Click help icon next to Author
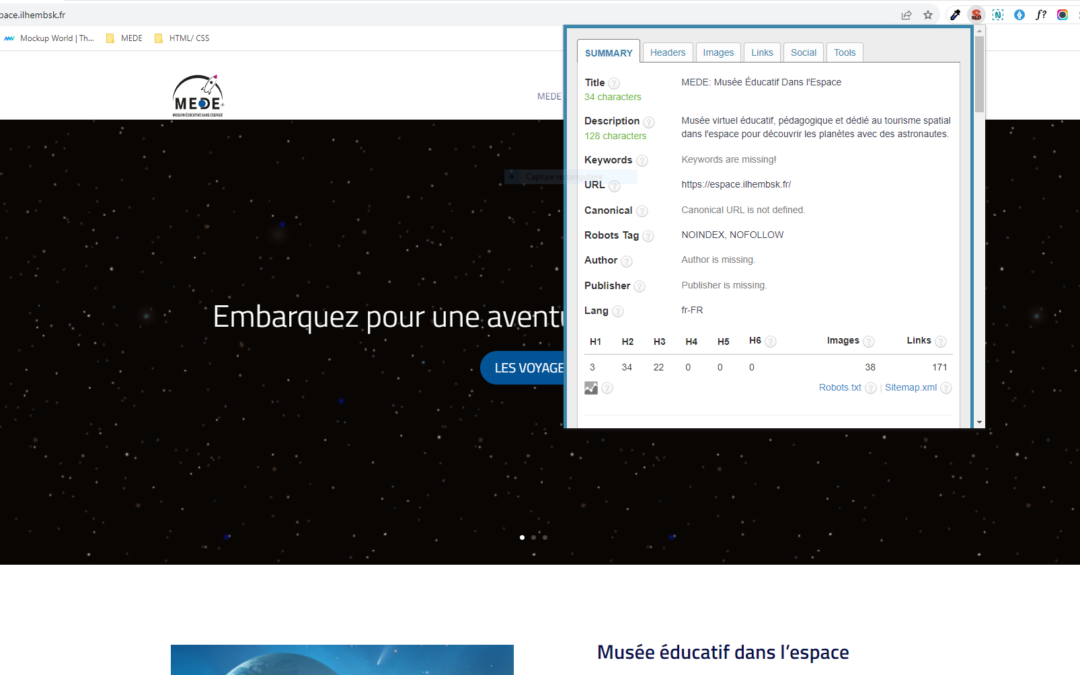Viewport: 1080px width, 675px height. coord(627,261)
